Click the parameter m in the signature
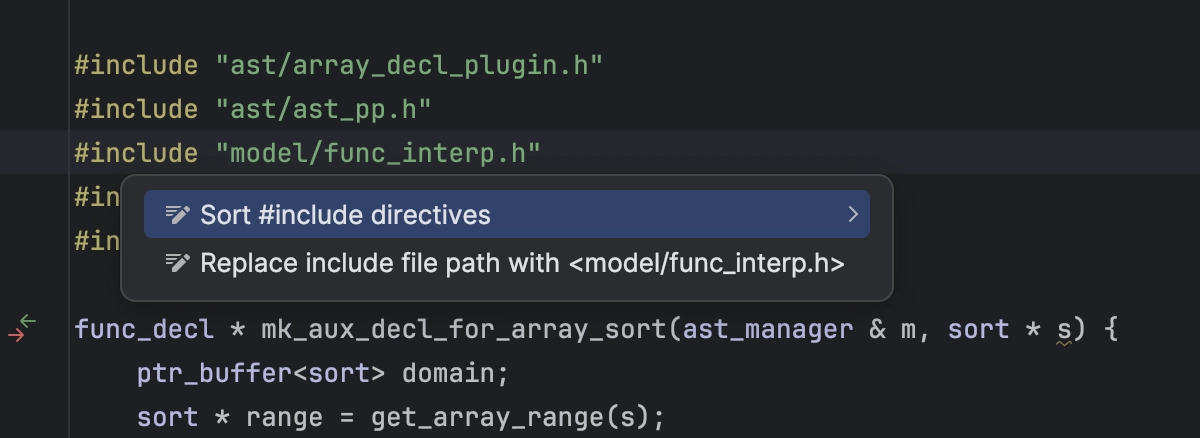1200x438 pixels. 908,329
